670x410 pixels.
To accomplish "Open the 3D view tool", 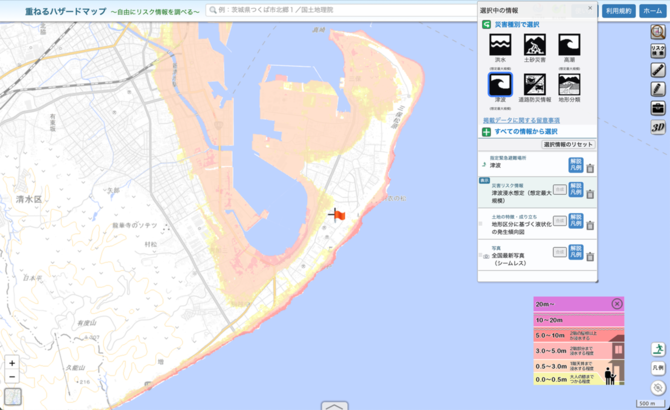I will (x=658, y=127).
